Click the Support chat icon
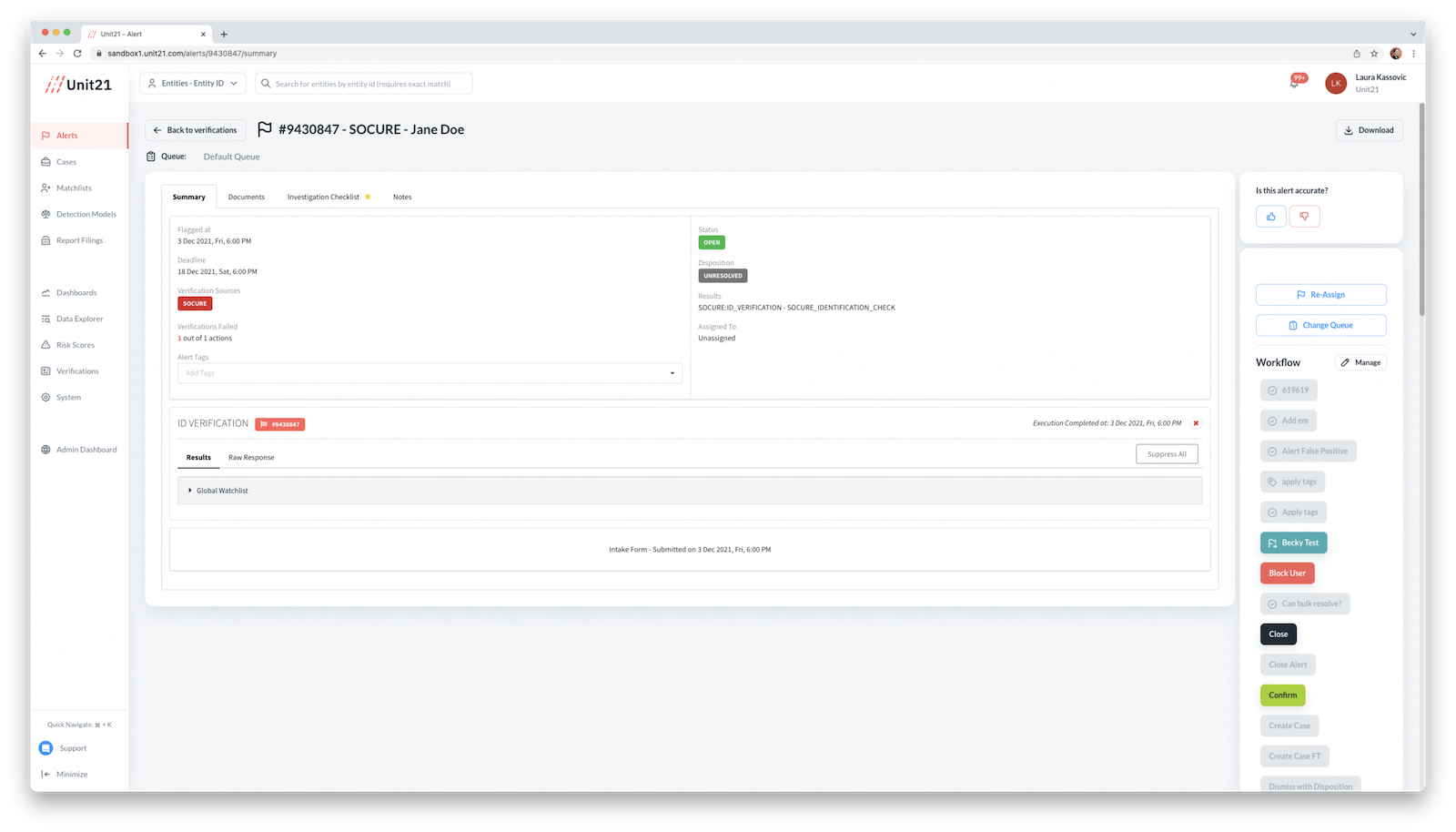 (x=46, y=748)
